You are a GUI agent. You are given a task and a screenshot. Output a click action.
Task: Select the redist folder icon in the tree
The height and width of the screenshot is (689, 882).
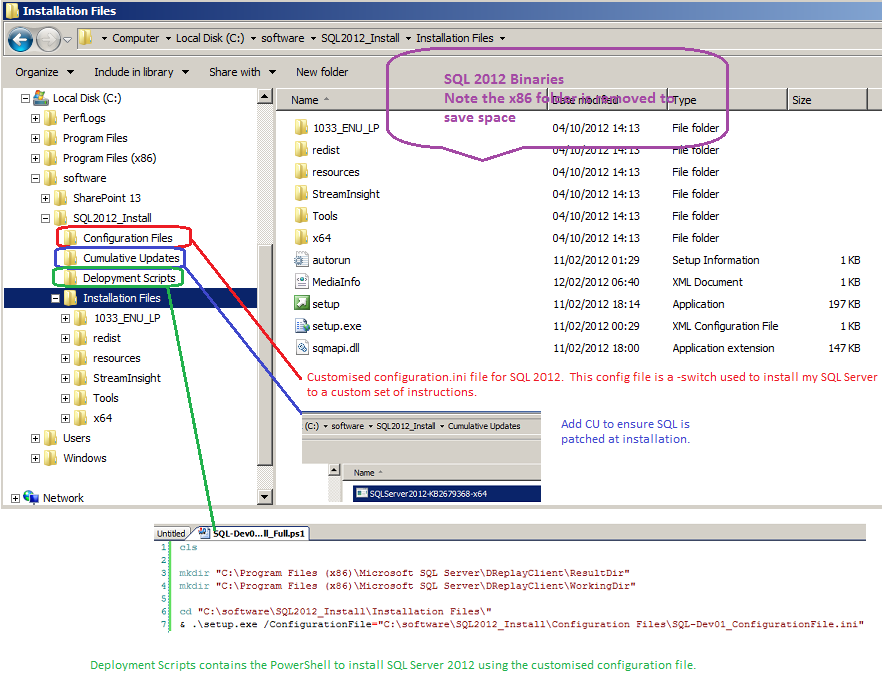[81, 338]
